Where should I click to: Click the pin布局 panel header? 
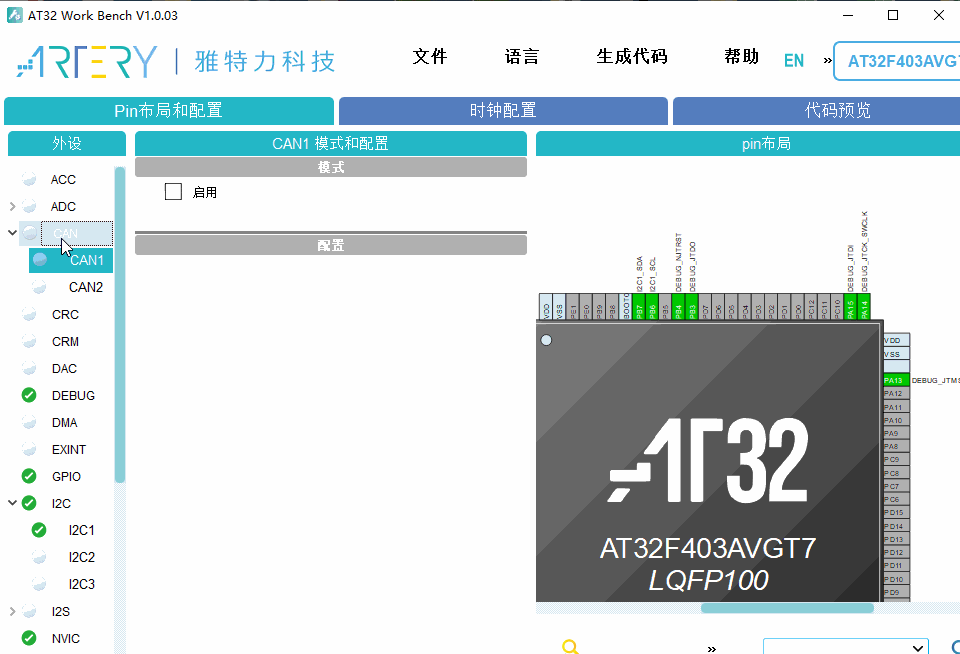pyautogui.click(x=748, y=143)
